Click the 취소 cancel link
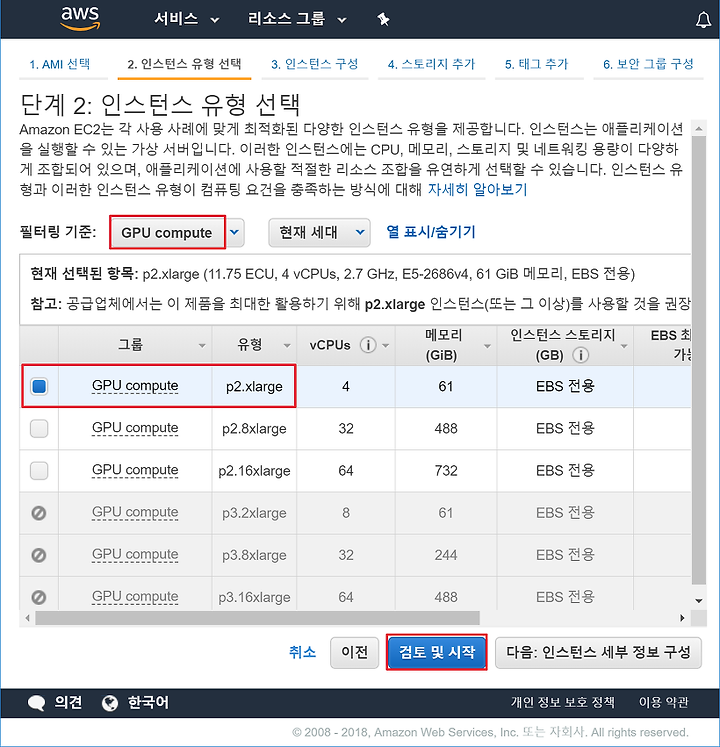The height and width of the screenshot is (747, 720). point(303,652)
